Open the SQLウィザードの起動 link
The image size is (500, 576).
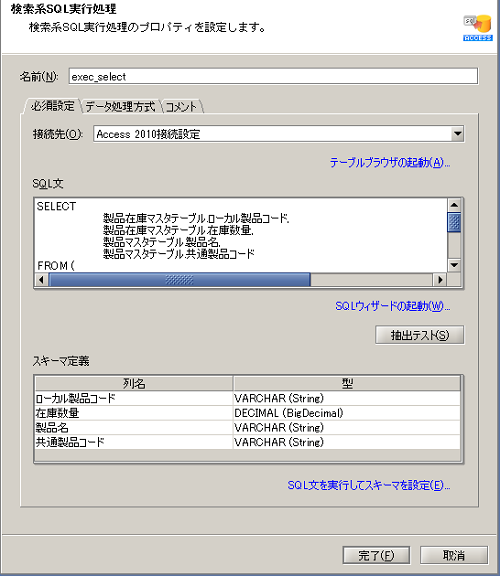click(393, 306)
